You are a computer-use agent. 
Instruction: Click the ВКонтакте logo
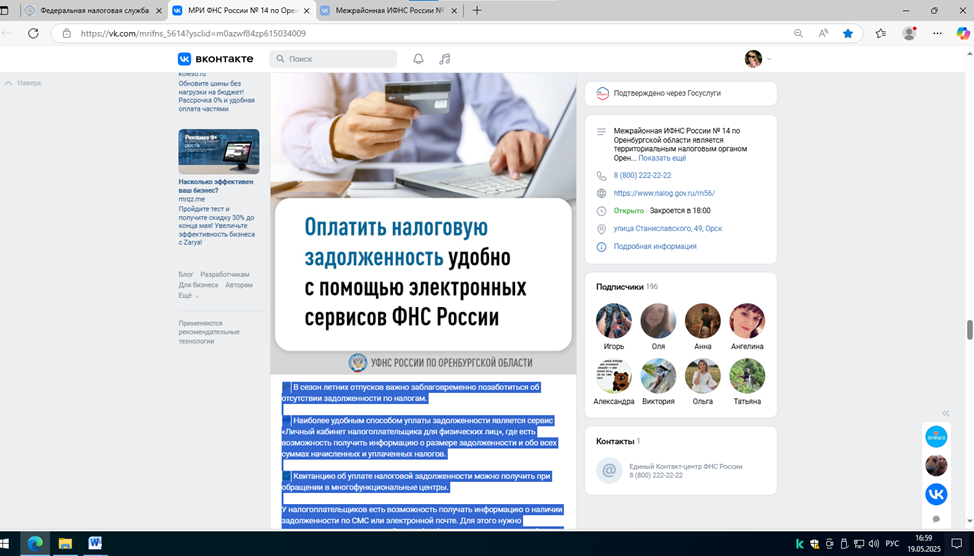click(215, 59)
